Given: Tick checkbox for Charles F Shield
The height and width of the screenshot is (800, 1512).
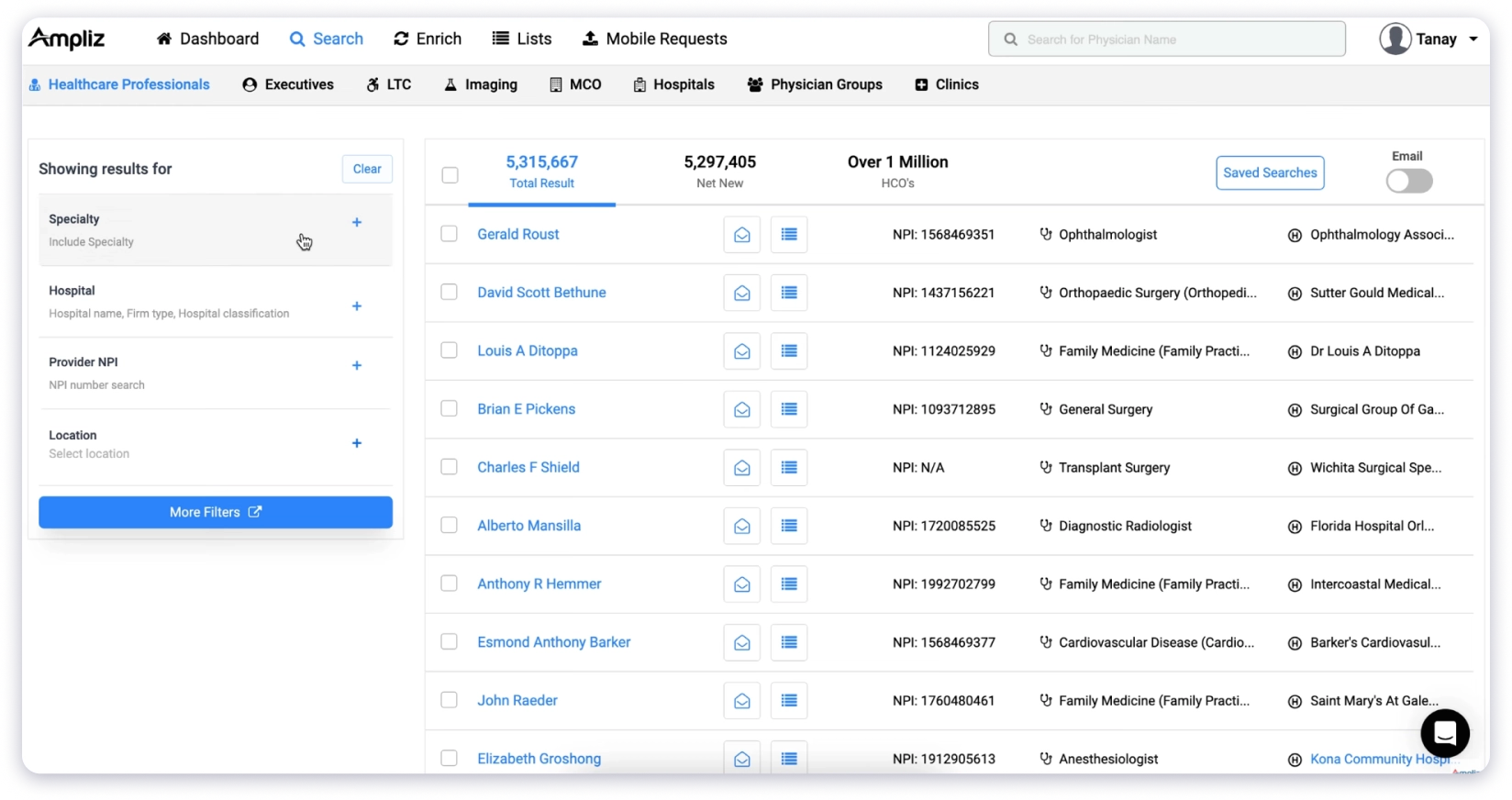Looking at the screenshot, I should click(x=449, y=467).
